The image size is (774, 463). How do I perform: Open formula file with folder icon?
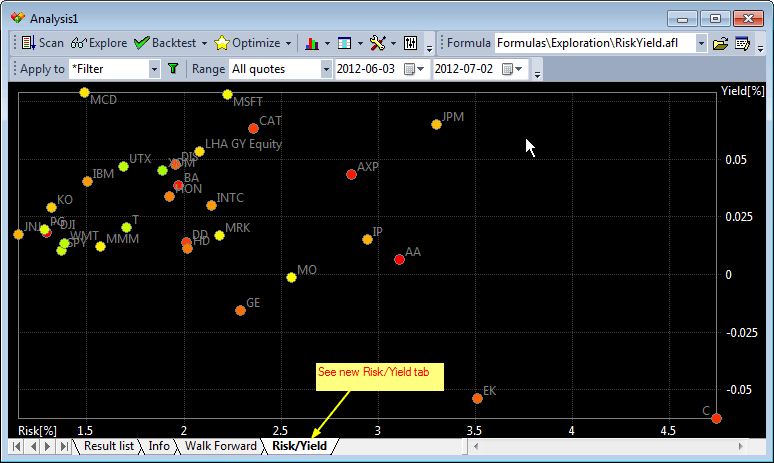click(x=720, y=43)
